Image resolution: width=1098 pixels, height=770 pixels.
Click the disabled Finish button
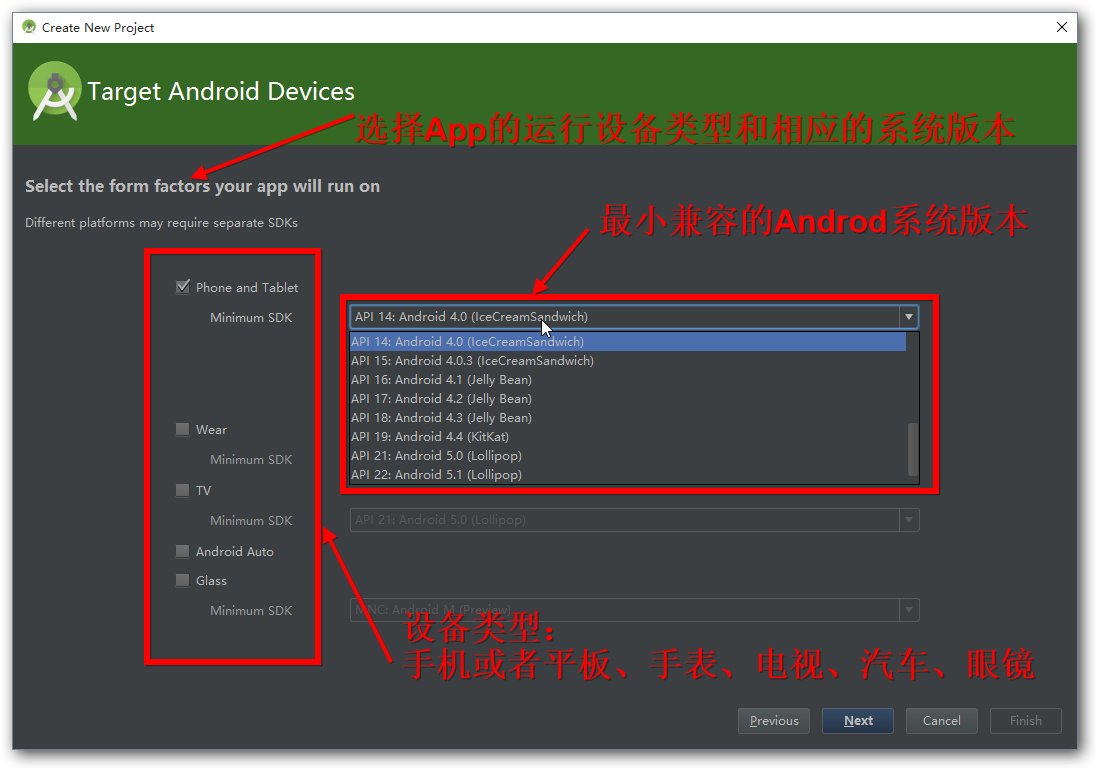click(1025, 720)
